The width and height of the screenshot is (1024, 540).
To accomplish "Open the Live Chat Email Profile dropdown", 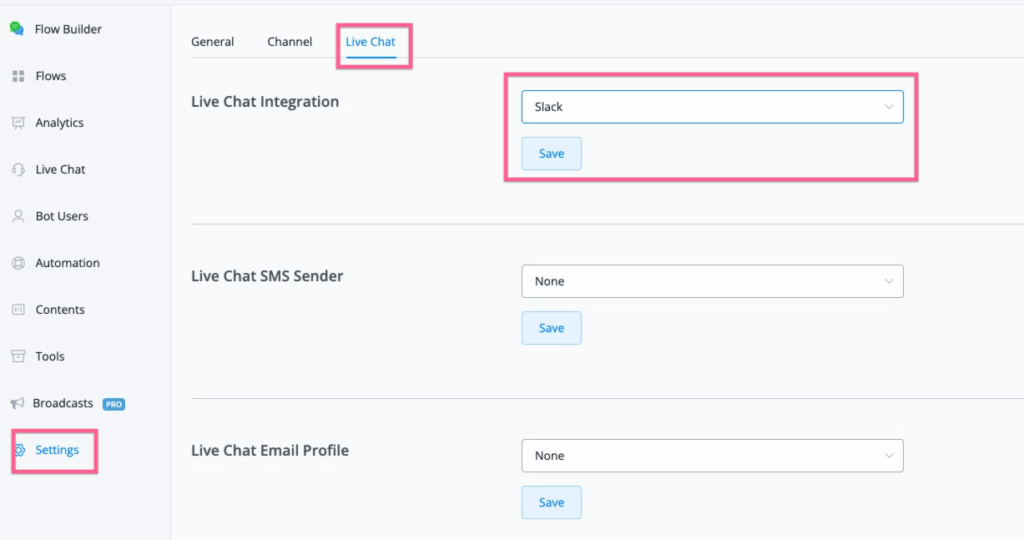I will [x=712, y=455].
